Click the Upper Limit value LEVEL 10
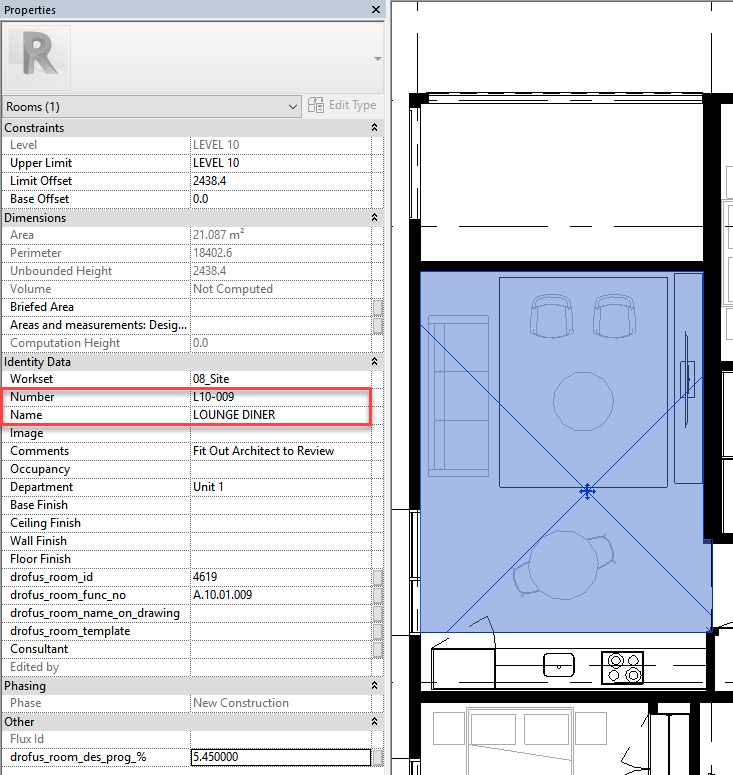 (x=279, y=163)
